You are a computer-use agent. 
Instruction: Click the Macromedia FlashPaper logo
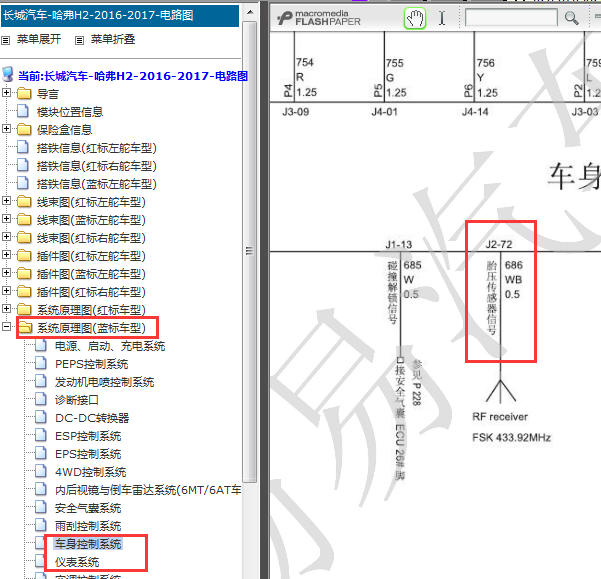pyautogui.click(x=319, y=18)
